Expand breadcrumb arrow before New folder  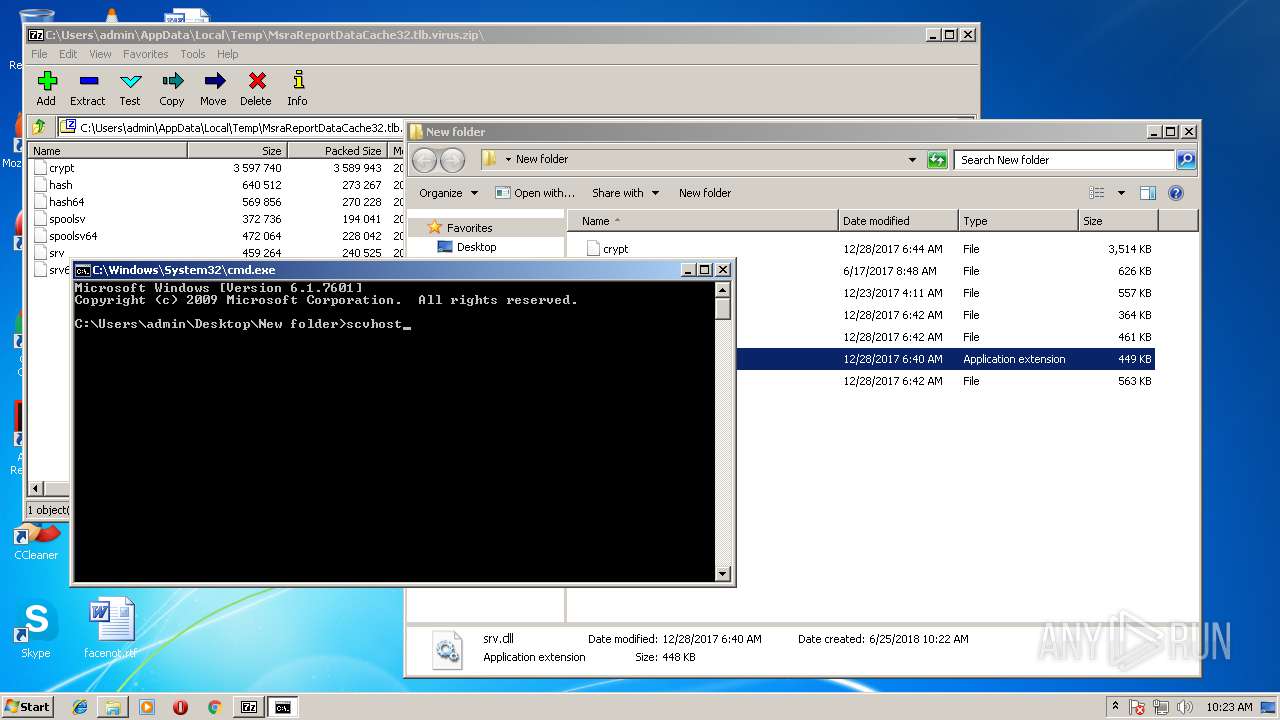point(508,159)
